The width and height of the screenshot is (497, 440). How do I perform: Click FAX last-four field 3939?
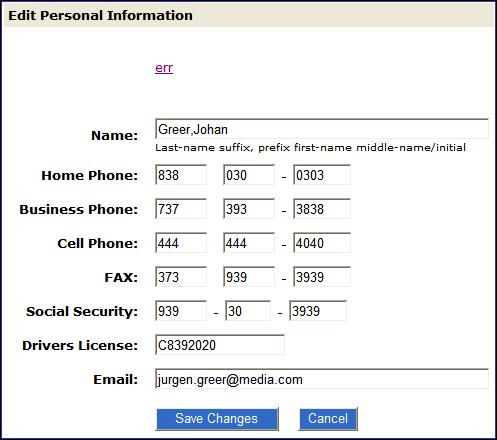click(x=322, y=277)
